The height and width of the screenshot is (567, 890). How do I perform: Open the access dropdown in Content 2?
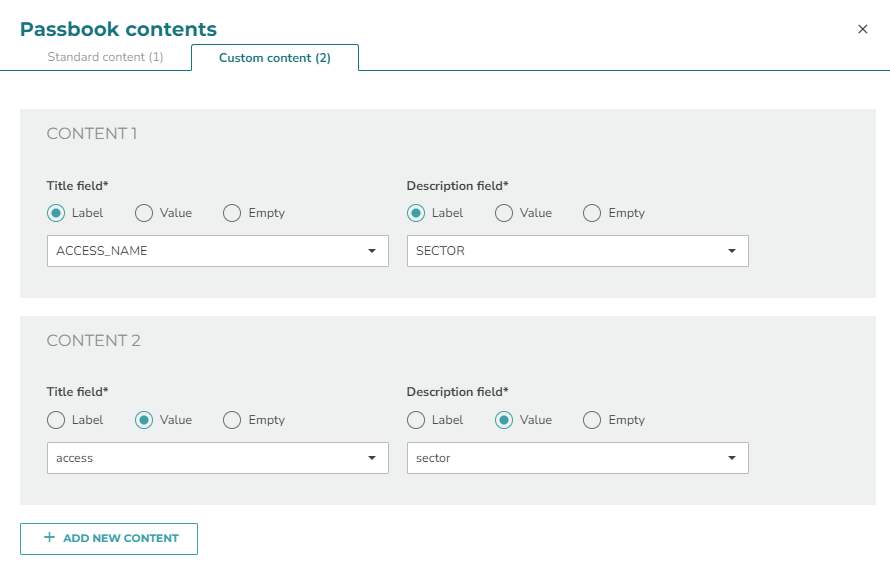coord(217,458)
